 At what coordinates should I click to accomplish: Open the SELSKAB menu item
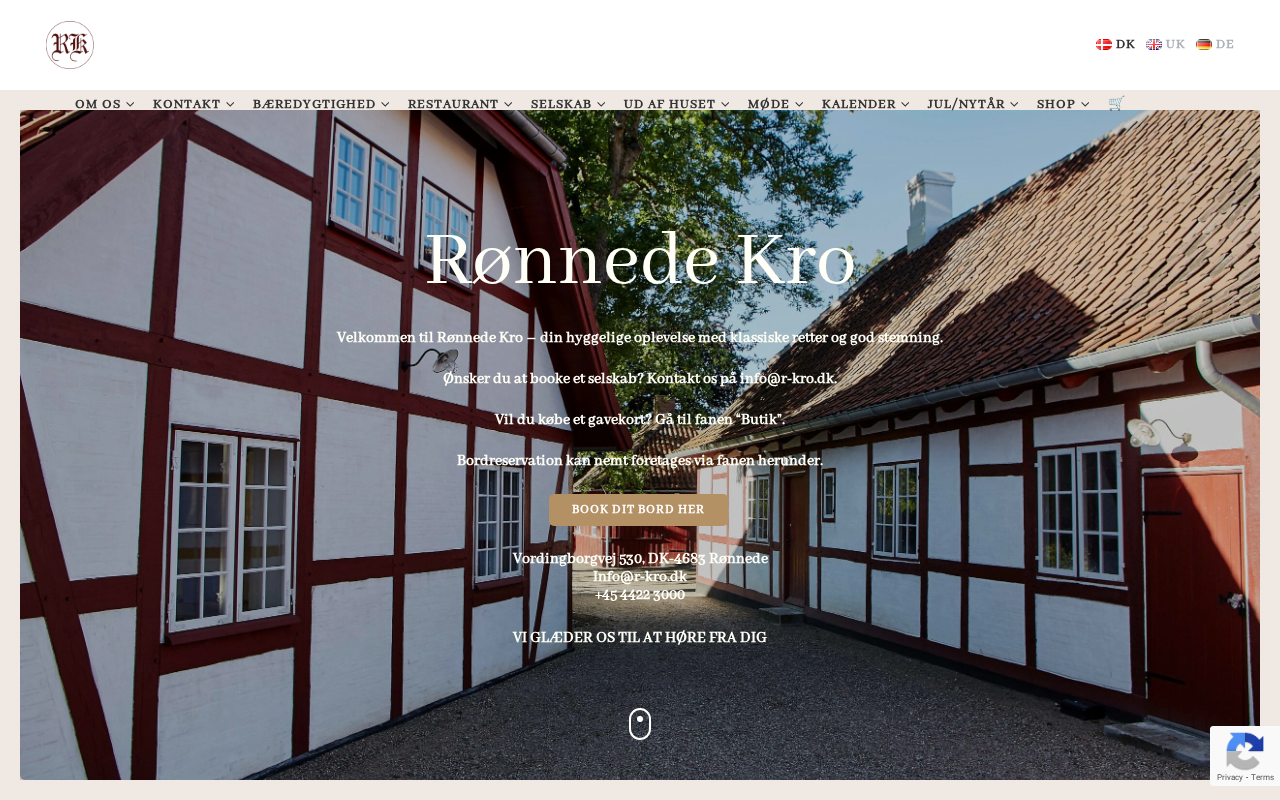coord(568,104)
